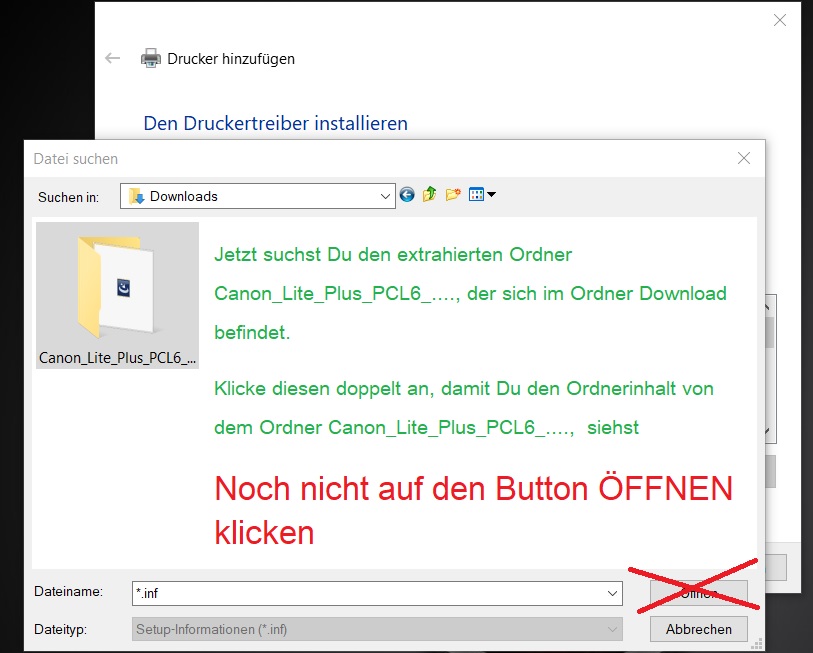Click the Drucker hinzufügen title text
Screen dimensions: 813x653
[x=231, y=59]
